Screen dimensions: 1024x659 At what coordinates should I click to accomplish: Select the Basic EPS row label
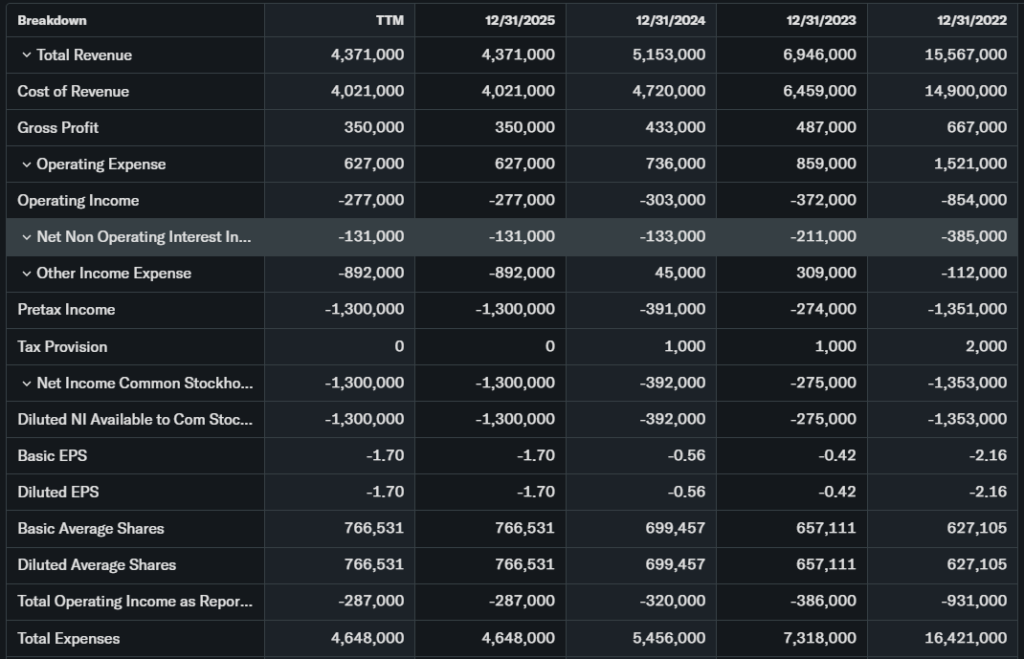pyautogui.click(x=52, y=456)
